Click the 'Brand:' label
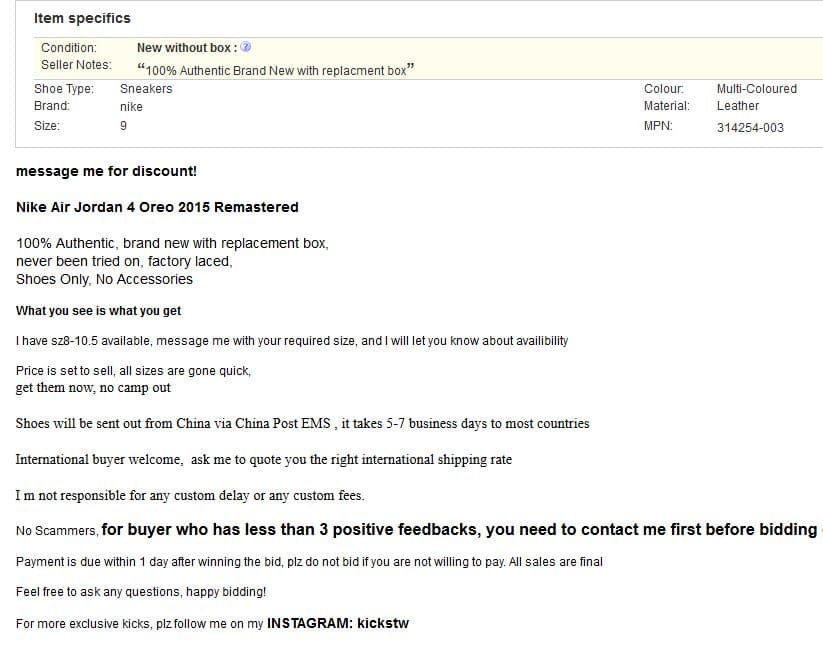The image size is (823, 658). (x=52, y=106)
